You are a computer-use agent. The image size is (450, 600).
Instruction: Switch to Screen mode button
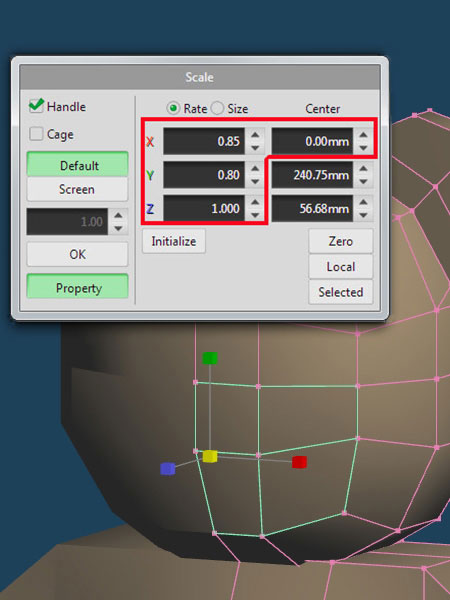click(x=78, y=189)
